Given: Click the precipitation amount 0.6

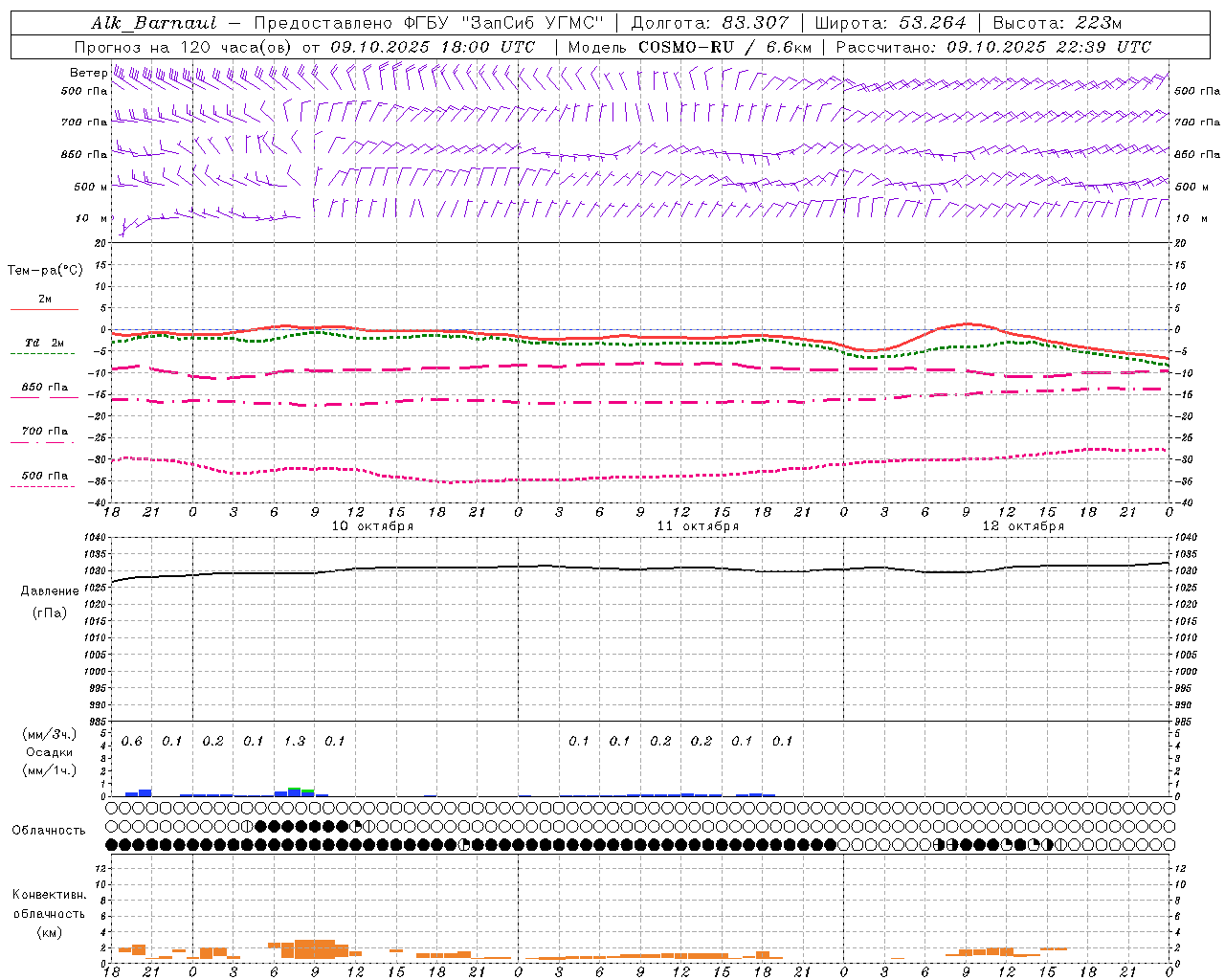Looking at the screenshot, I should pyautogui.click(x=131, y=742).
